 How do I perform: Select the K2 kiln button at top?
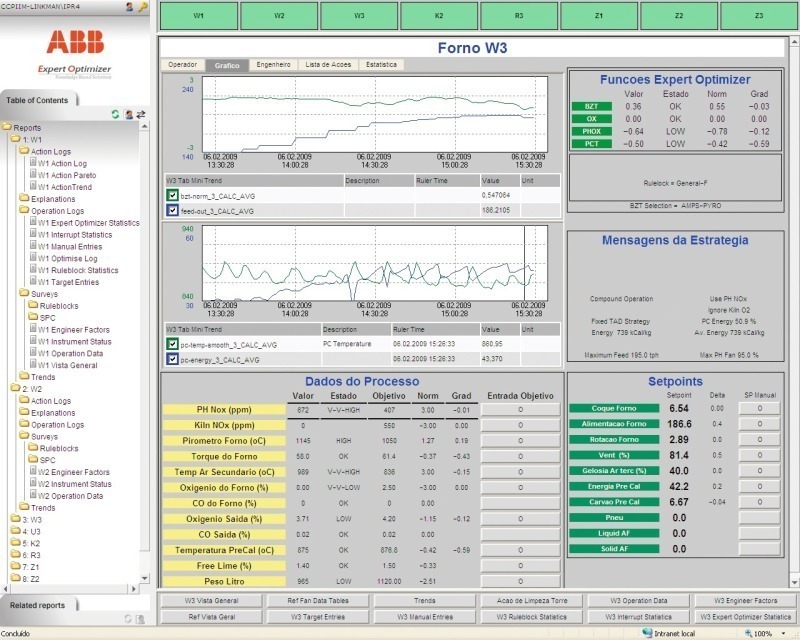(x=439, y=17)
